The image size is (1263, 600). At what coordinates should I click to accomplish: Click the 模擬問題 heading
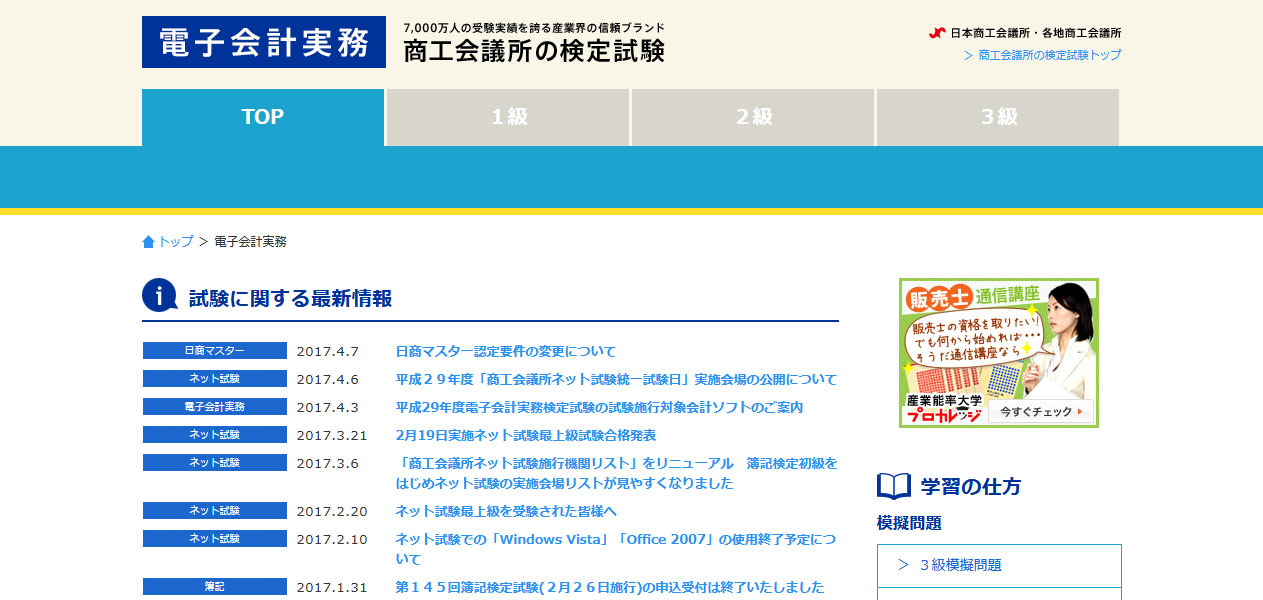(x=909, y=523)
